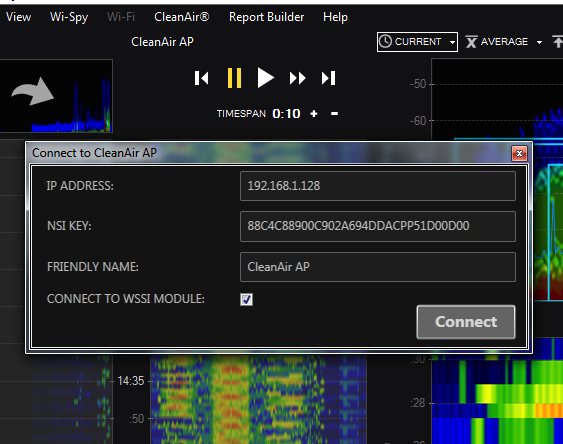Pause the playback

point(234,78)
